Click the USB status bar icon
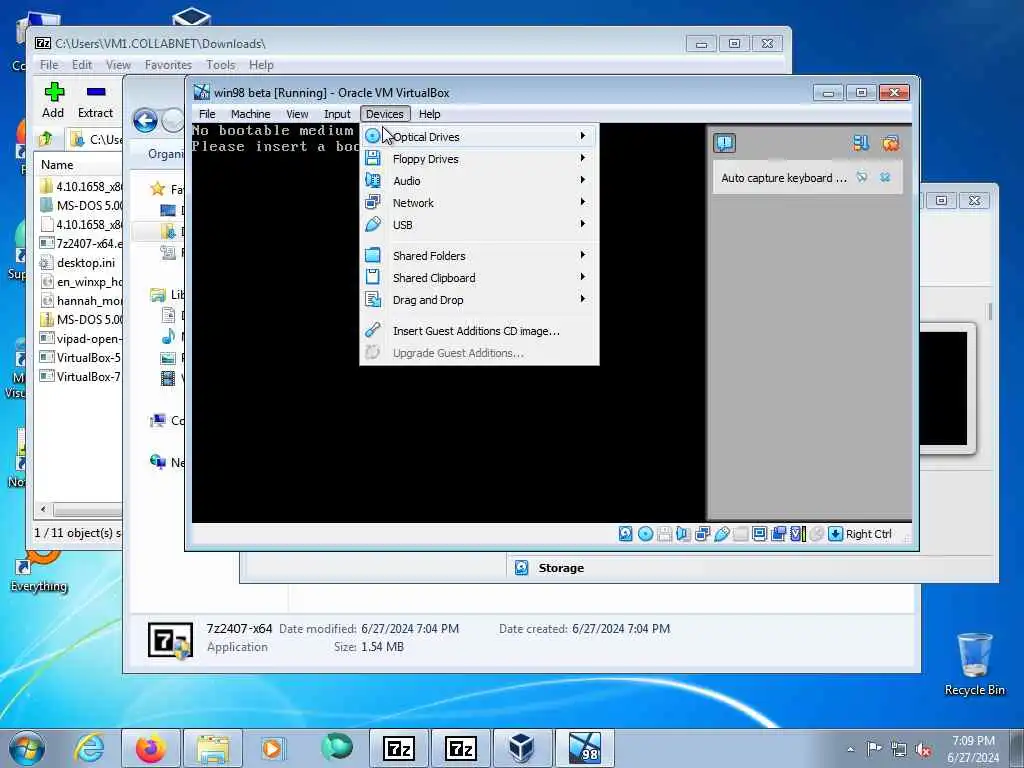Image resolution: width=1024 pixels, height=768 pixels. [722, 534]
